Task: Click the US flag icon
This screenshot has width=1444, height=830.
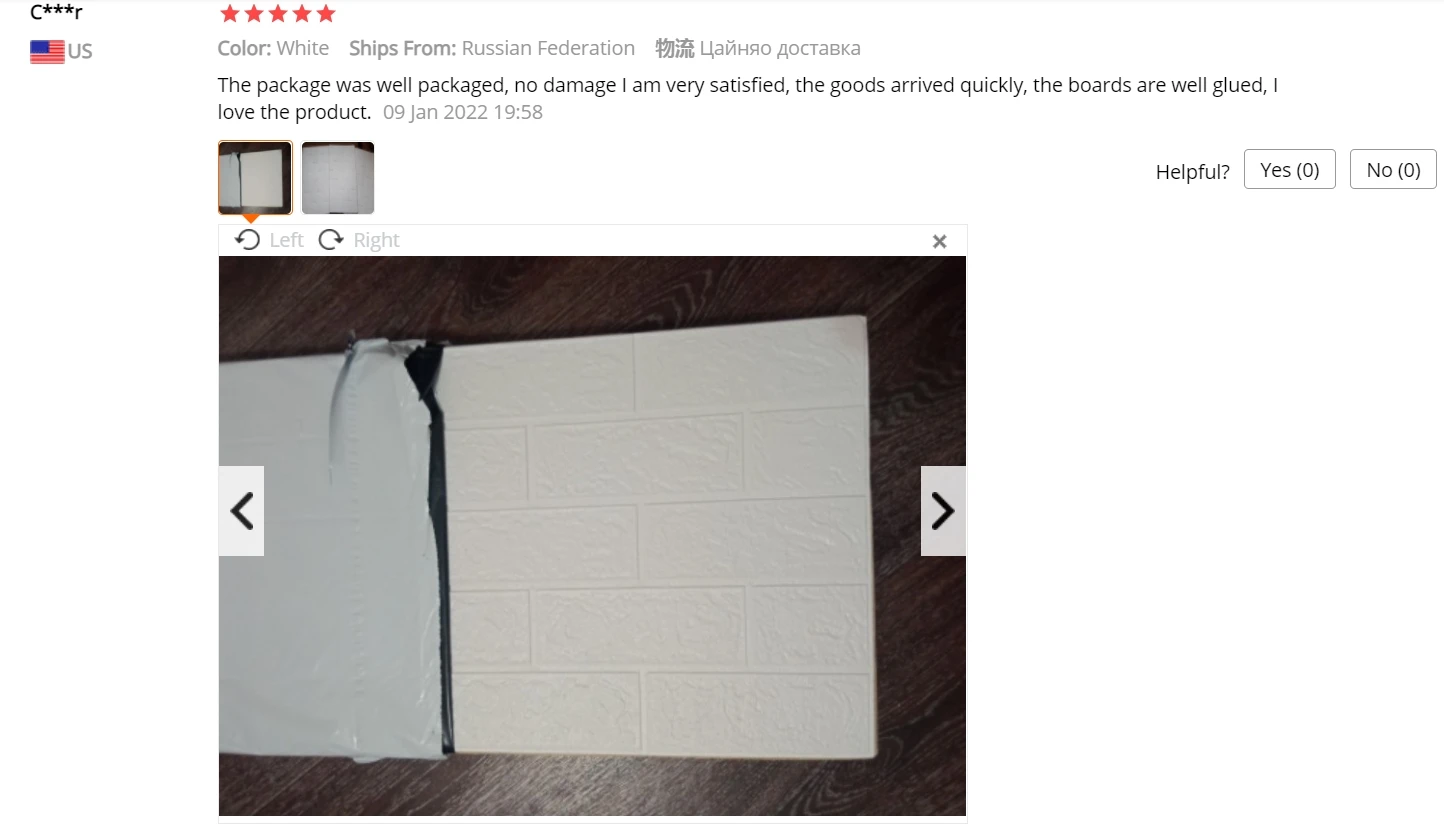Action: 47,52
